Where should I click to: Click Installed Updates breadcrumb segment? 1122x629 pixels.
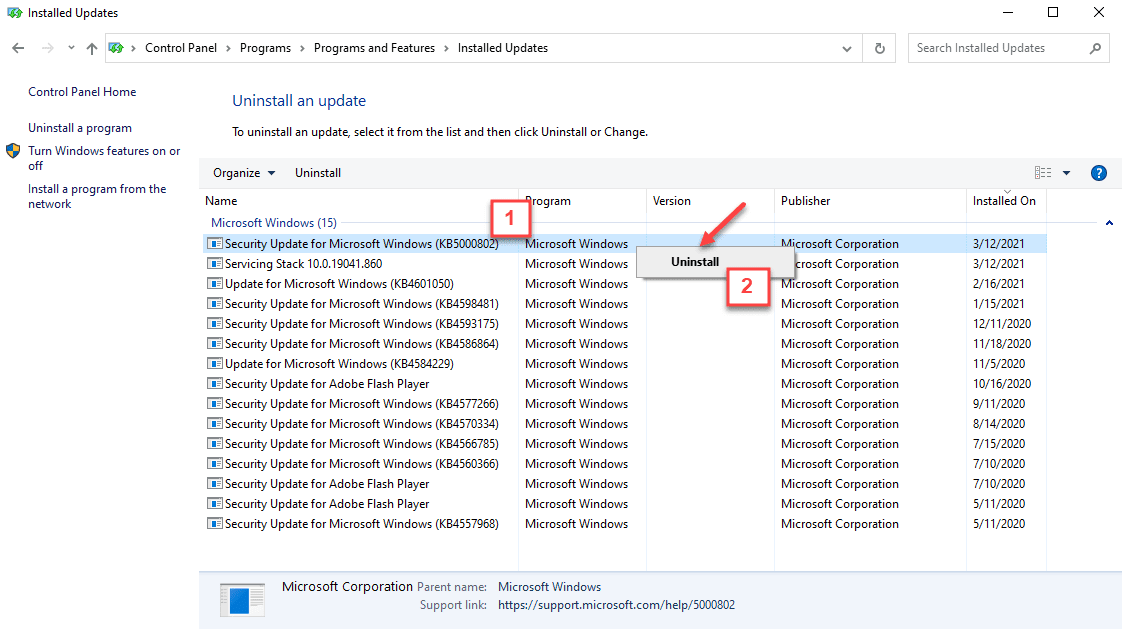pos(503,48)
